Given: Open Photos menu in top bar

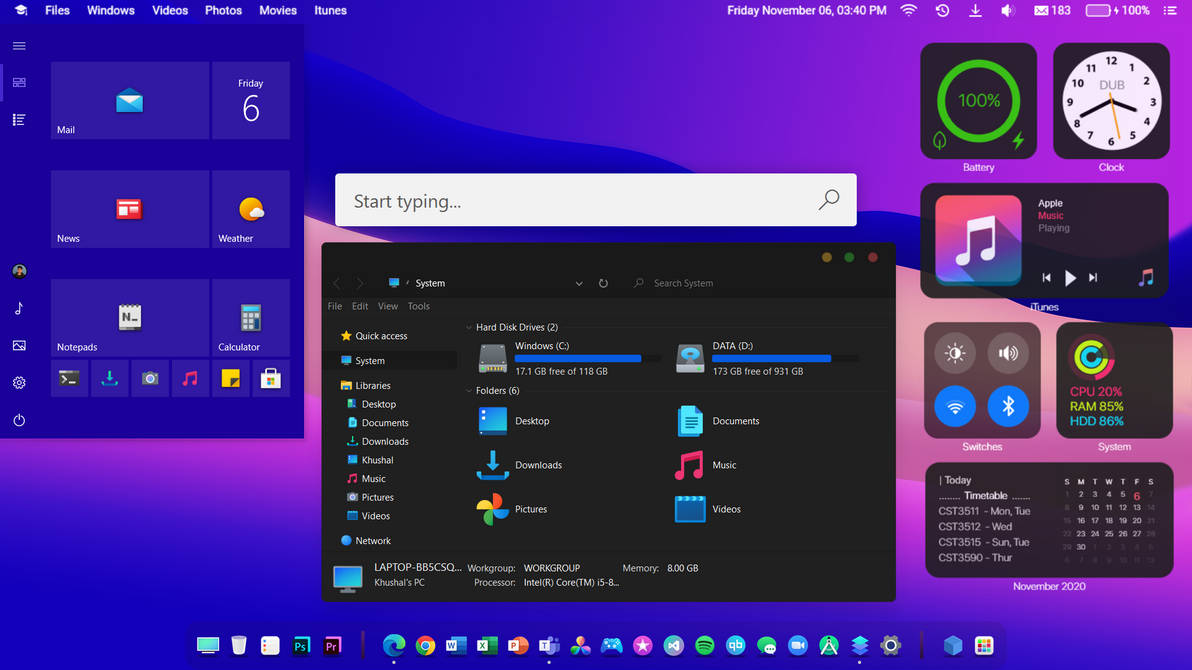Looking at the screenshot, I should [x=224, y=11].
